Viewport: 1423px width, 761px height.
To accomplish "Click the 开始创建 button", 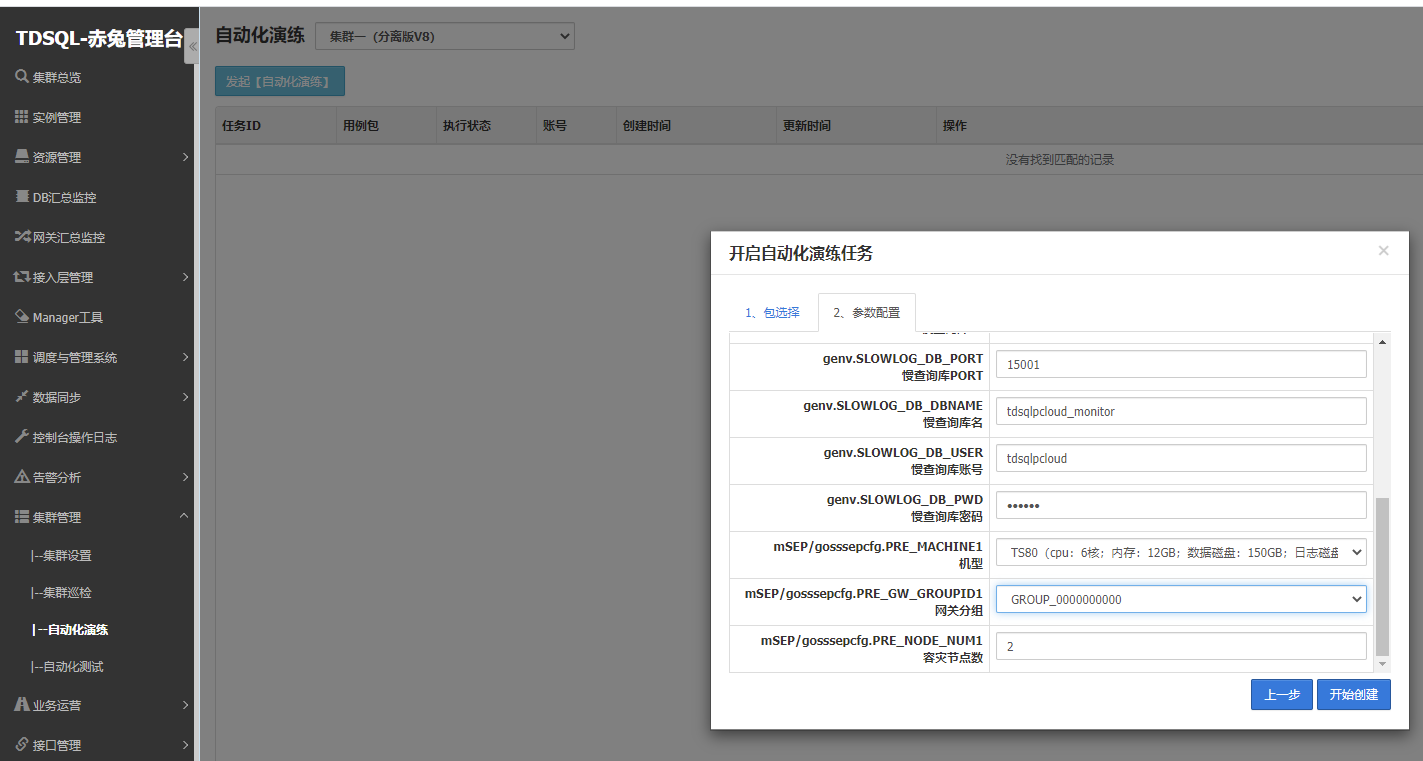I will [x=1353, y=695].
